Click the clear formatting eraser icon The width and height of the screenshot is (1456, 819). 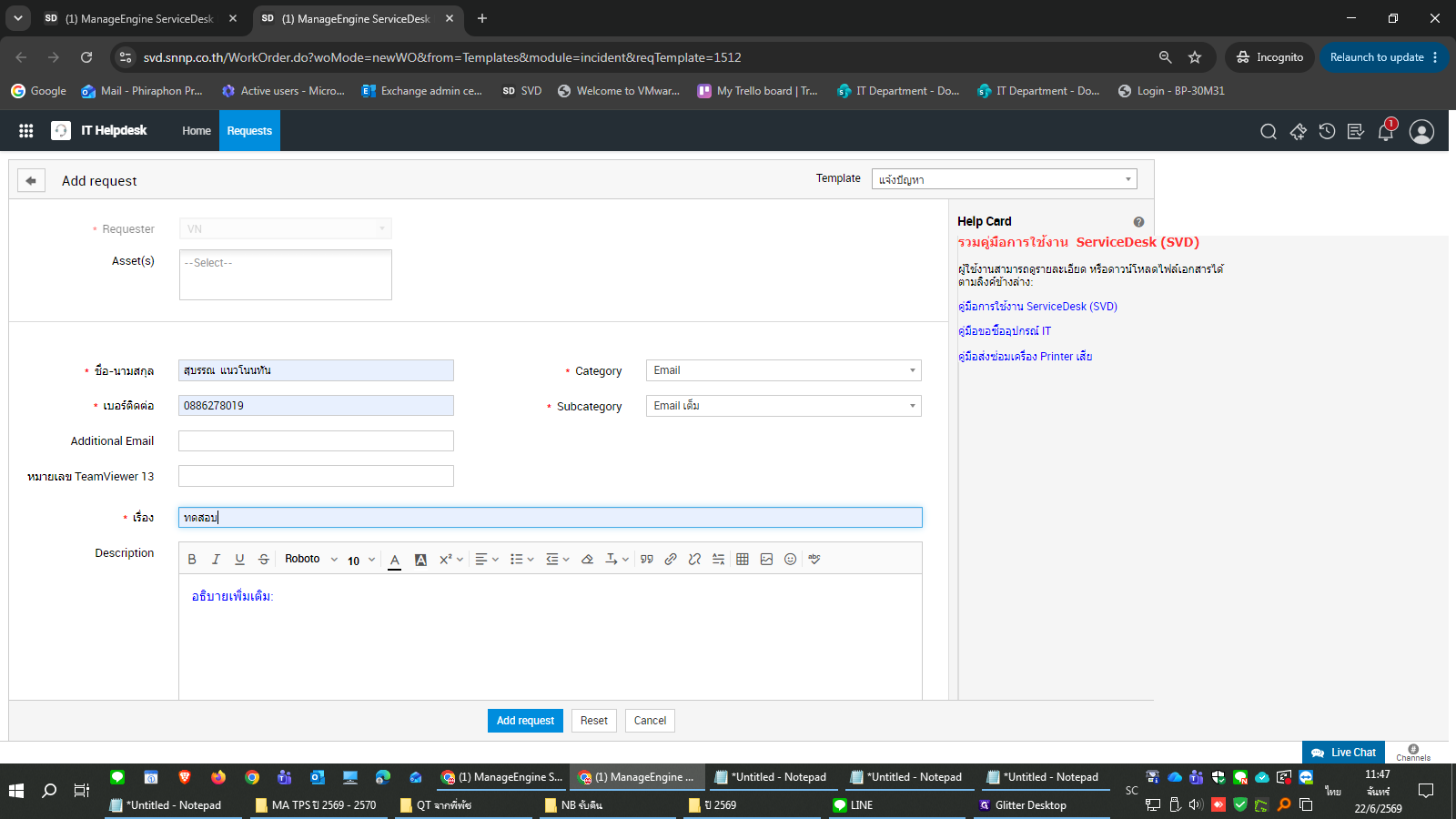588,560
